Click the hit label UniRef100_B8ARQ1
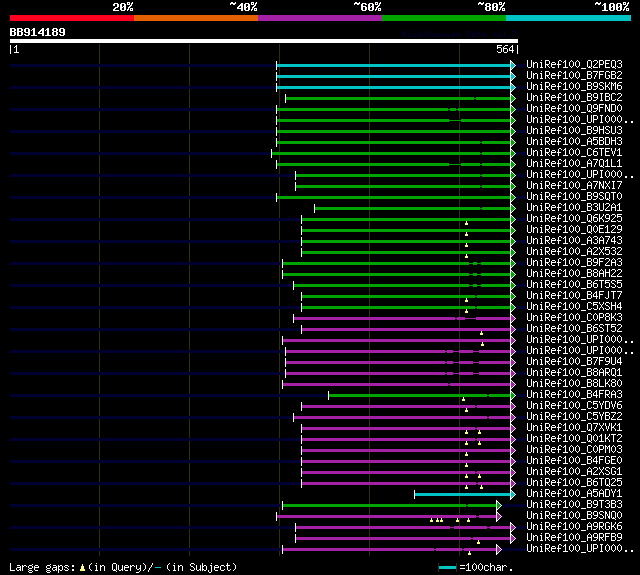Image resolution: width=640 pixels, height=575 pixels. (x=574, y=373)
